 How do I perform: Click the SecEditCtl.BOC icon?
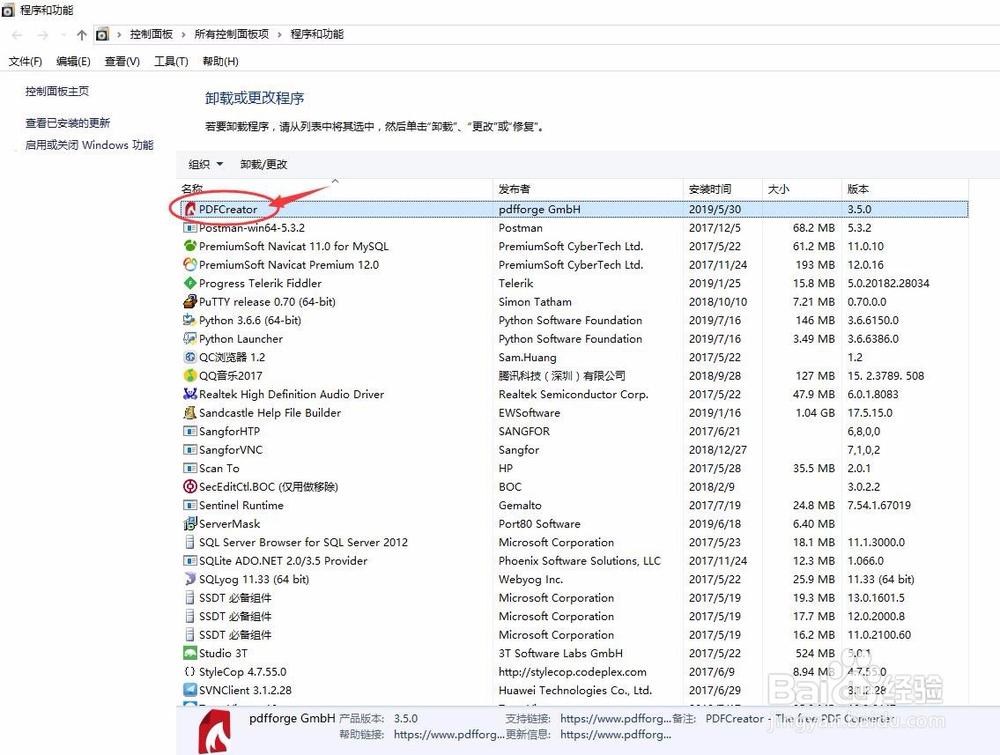(x=190, y=487)
